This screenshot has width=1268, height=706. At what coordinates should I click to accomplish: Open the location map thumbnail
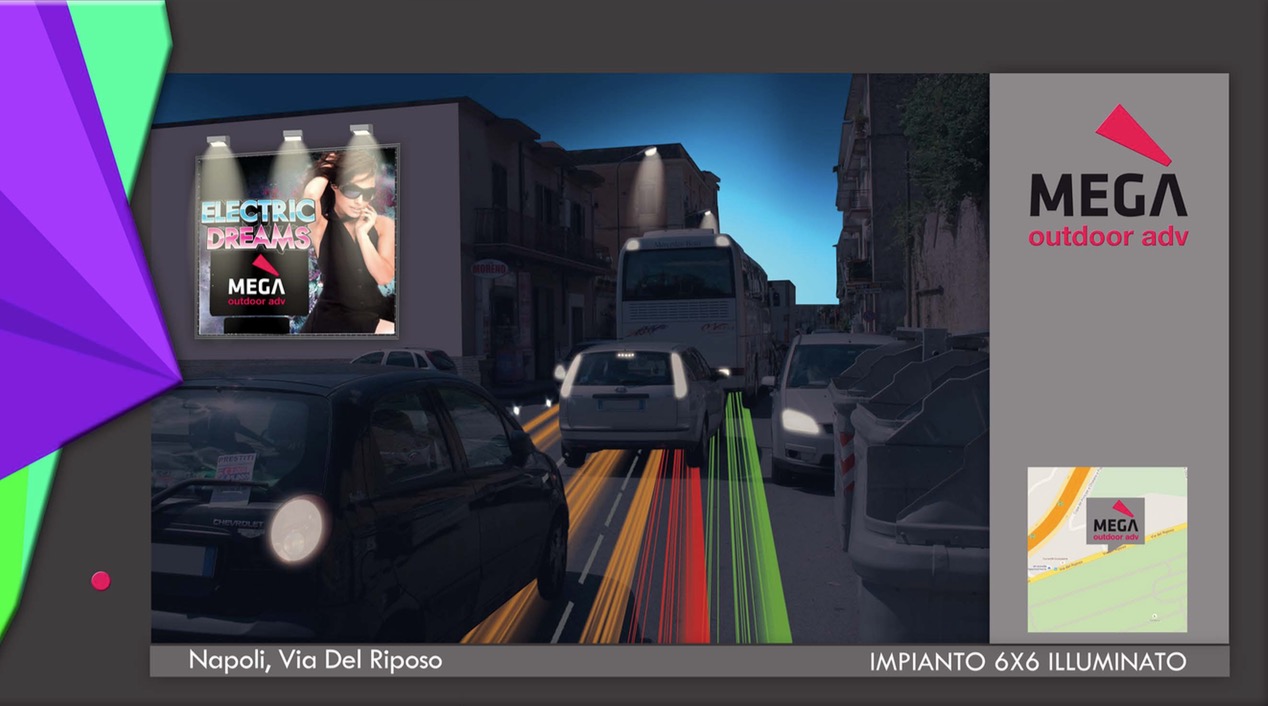[x=1107, y=549]
